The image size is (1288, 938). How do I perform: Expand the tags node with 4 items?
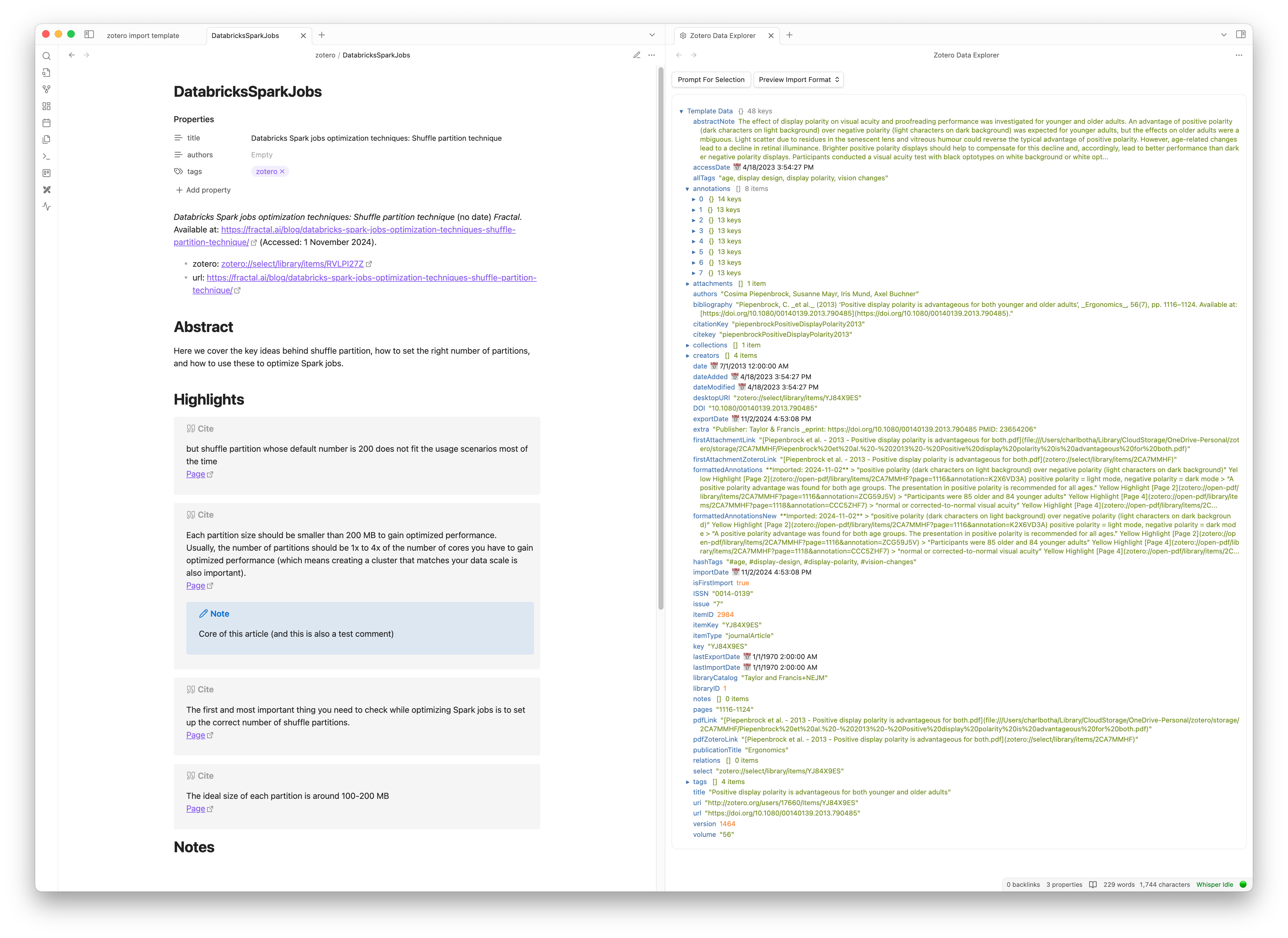click(x=687, y=782)
